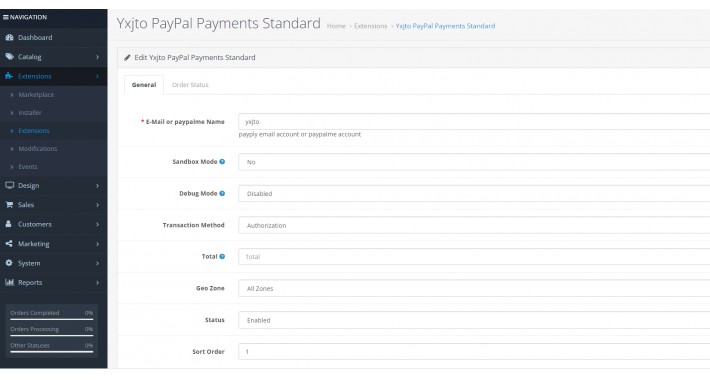Open the Status dropdown showing Enabled
The image size is (710, 380).
[x=474, y=320]
